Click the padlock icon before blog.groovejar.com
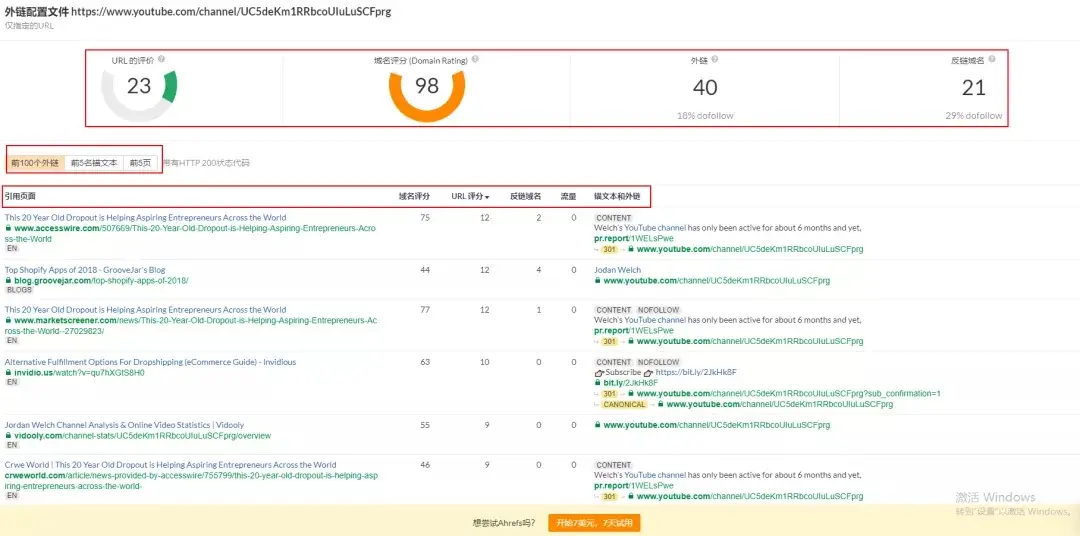1080x536 pixels. [8, 281]
